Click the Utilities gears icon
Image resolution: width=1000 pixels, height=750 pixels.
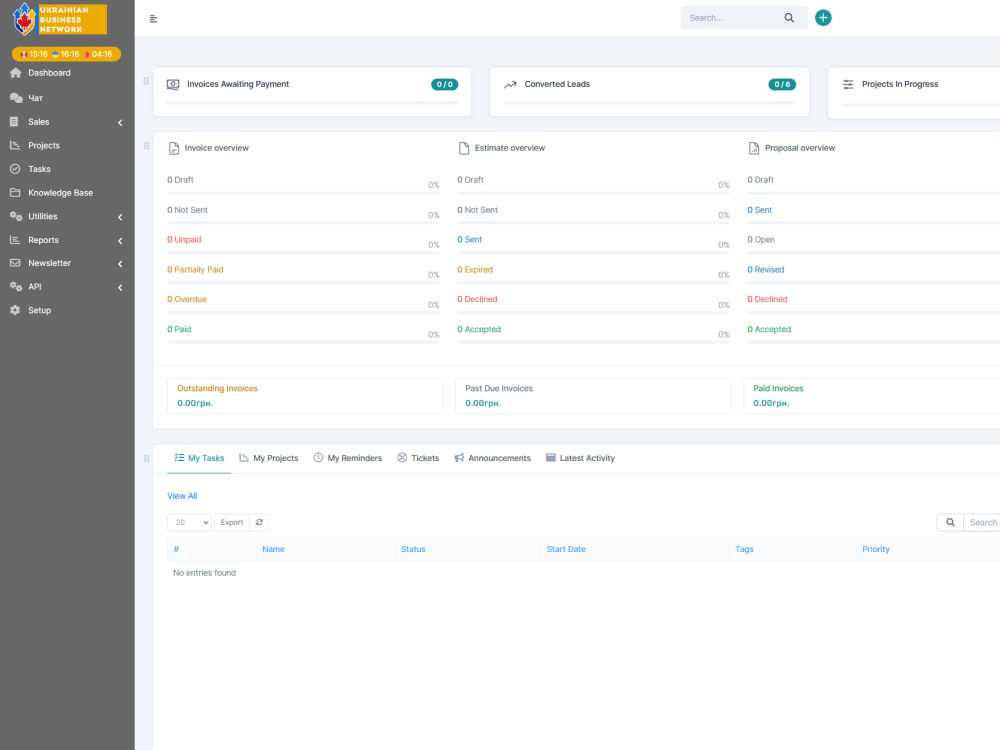pos(16,216)
